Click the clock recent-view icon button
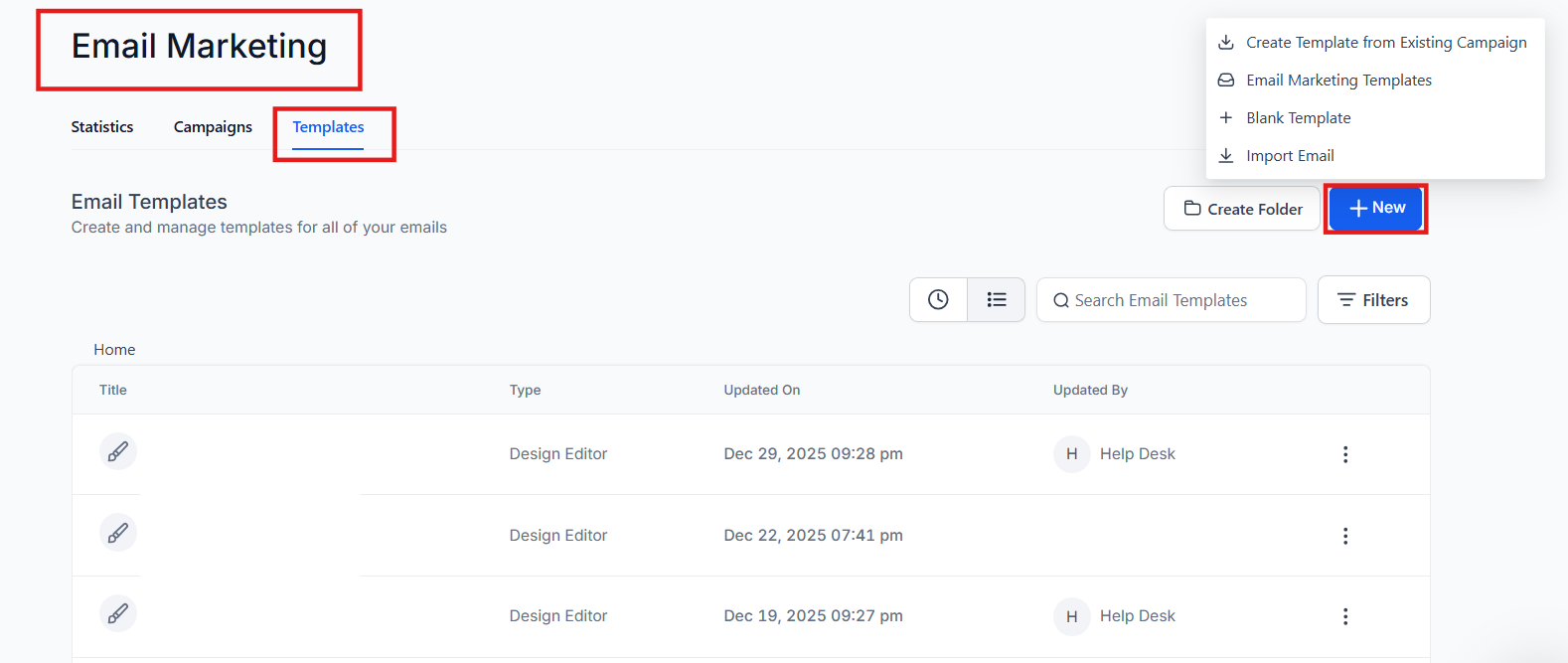The height and width of the screenshot is (663, 1568). click(x=938, y=299)
